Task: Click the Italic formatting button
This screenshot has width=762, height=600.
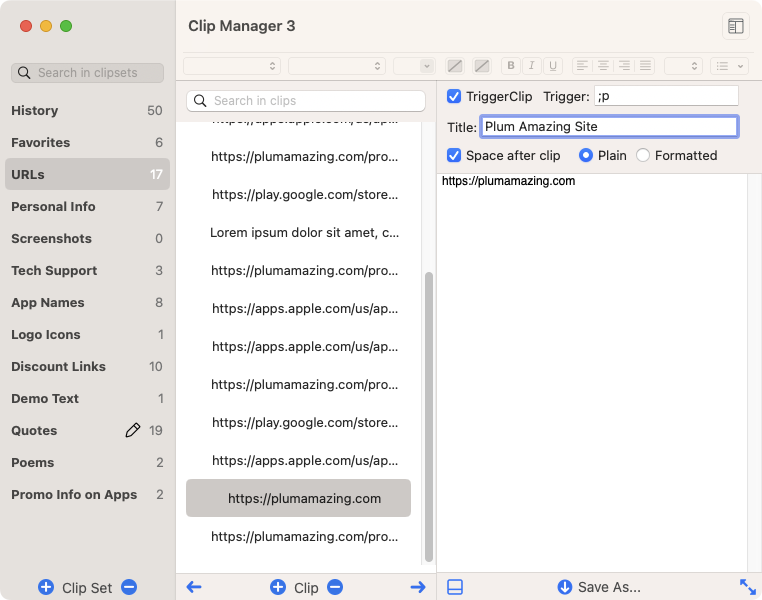Action: click(x=532, y=66)
